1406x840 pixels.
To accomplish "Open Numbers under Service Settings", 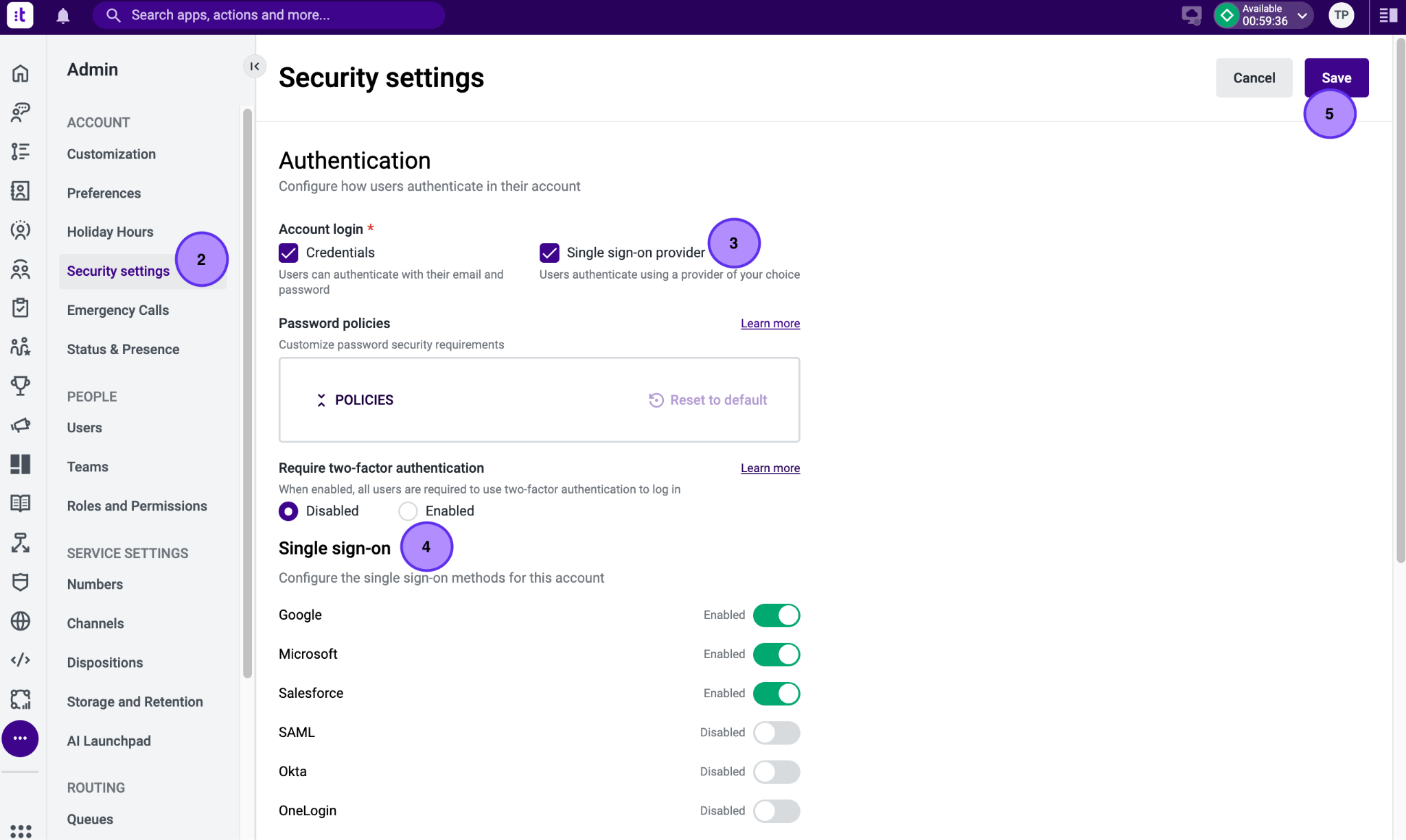I will tap(95, 584).
